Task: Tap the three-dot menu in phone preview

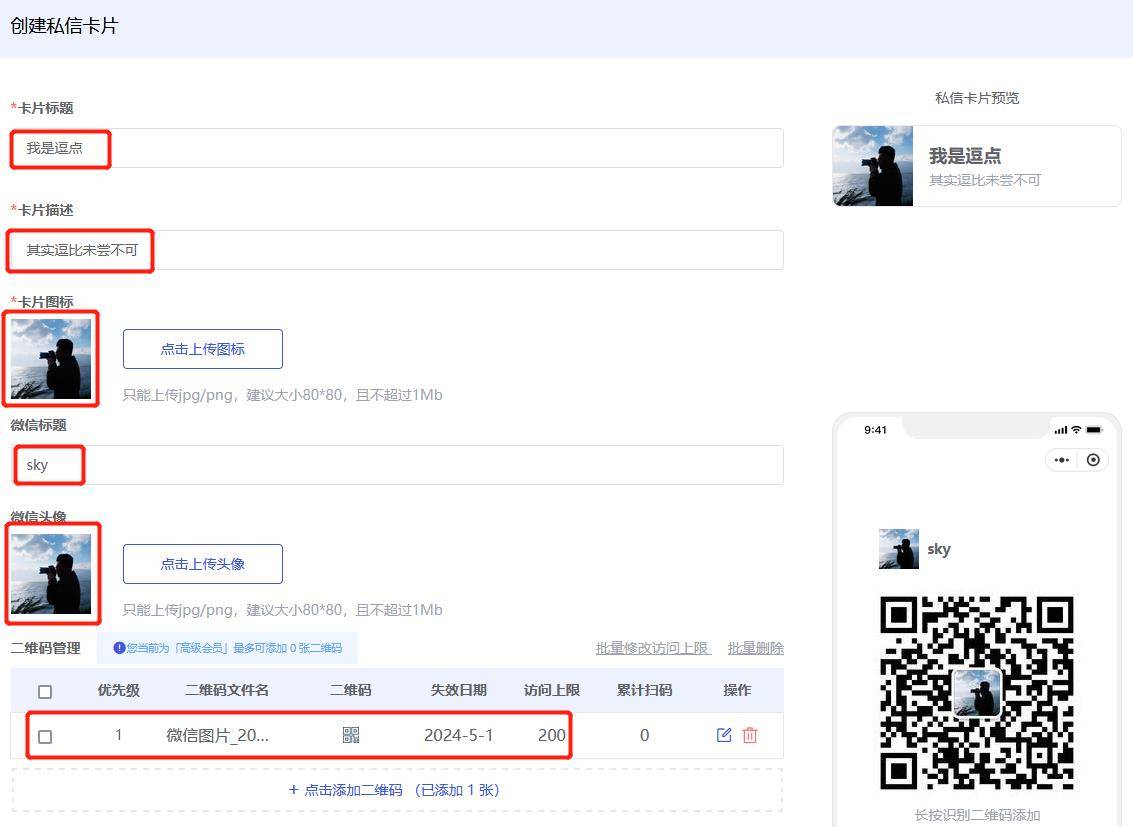Action: click(1061, 460)
